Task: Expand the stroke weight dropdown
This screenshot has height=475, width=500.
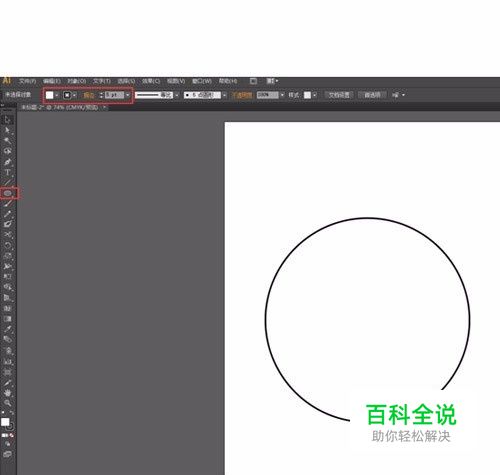Action: [x=128, y=95]
